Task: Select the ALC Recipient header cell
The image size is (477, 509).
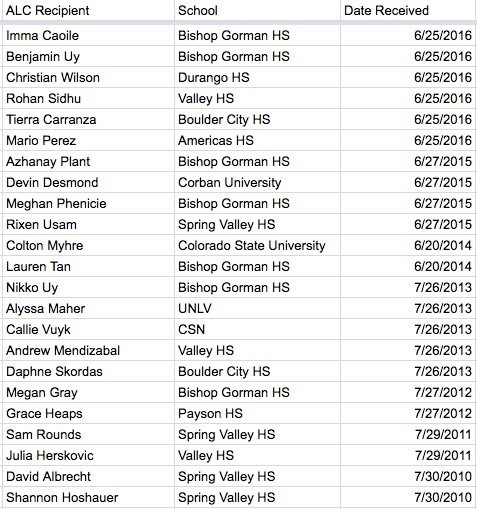Action: point(88,10)
